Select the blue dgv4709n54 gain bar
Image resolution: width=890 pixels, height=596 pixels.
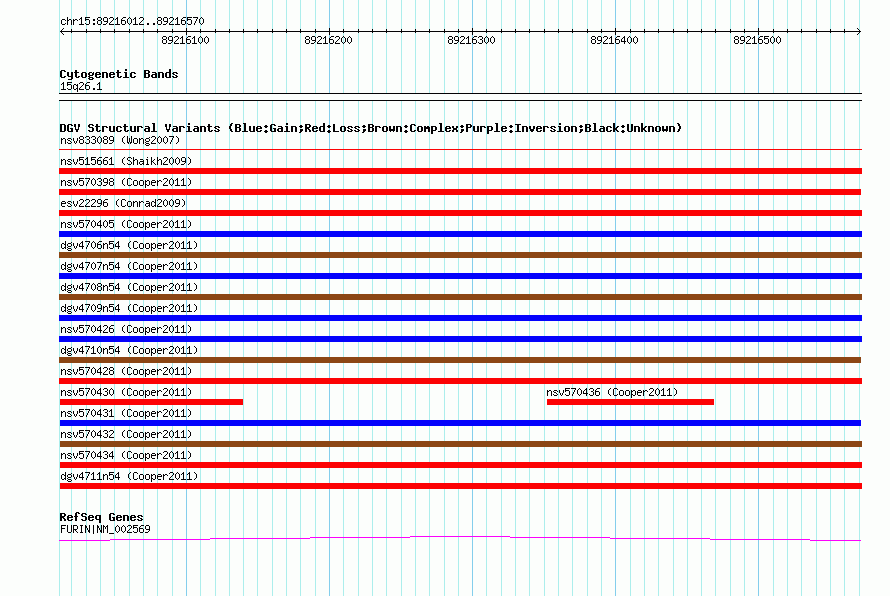(x=460, y=318)
